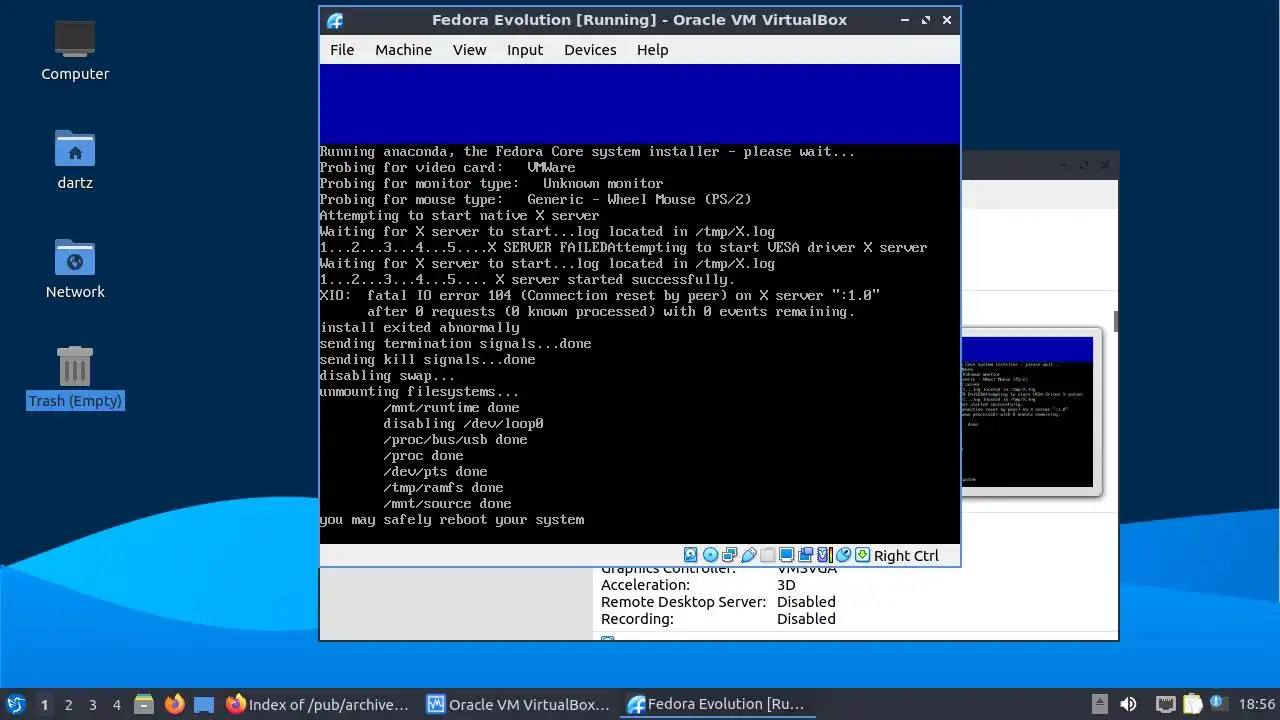Viewport: 1280px width, 720px height.
Task: Open the Input menu
Action: click(525, 50)
